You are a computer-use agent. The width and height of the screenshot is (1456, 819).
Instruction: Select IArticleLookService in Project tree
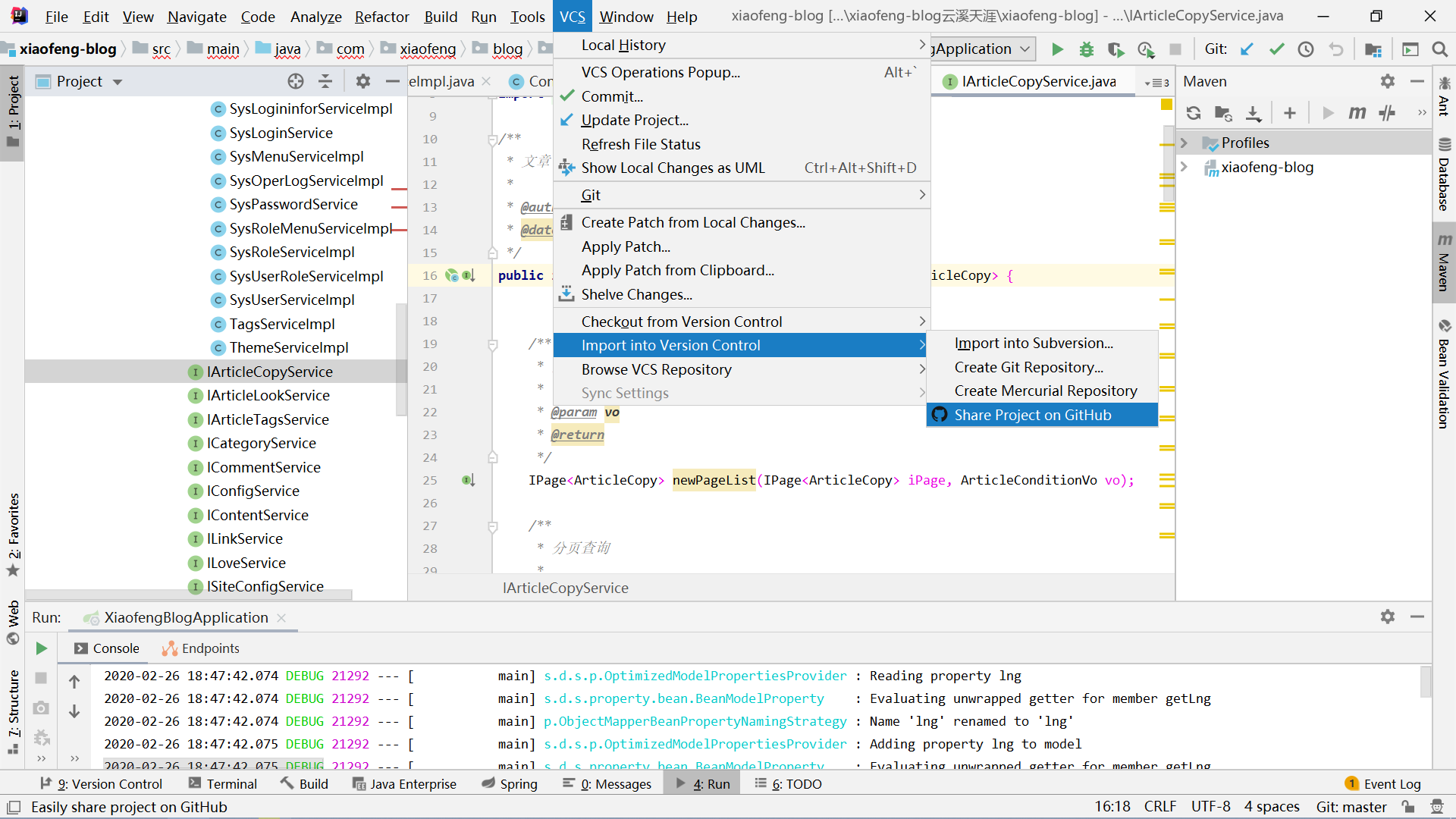pos(268,395)
